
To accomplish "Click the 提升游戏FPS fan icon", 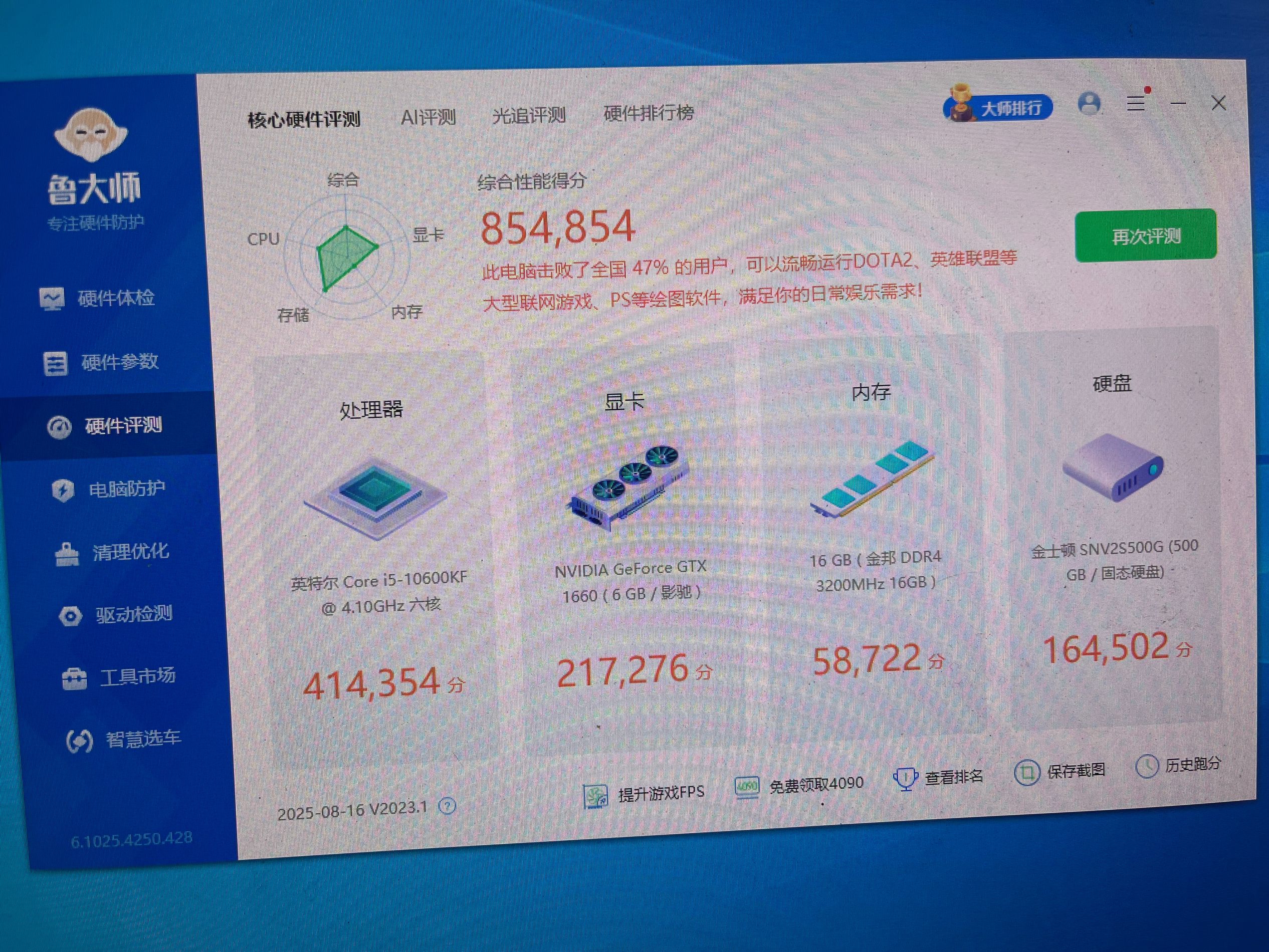I will pos(595,796).
